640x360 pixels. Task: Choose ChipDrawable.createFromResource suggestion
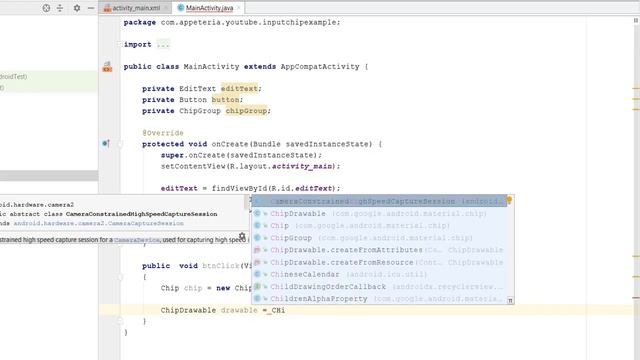point(379,262)
